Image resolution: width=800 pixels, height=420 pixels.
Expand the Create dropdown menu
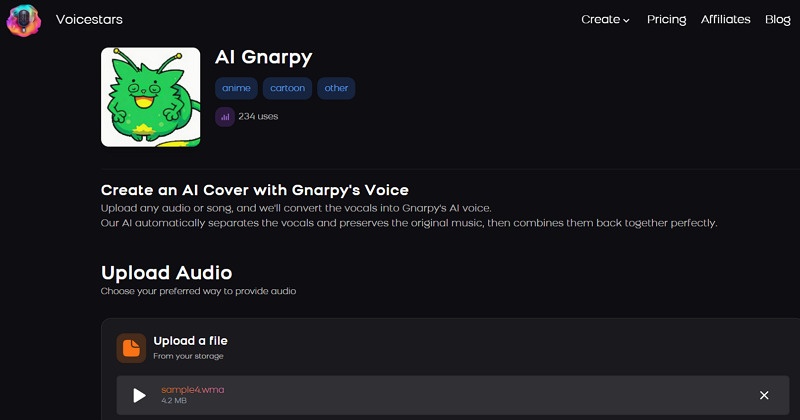[x=605, y=19]
